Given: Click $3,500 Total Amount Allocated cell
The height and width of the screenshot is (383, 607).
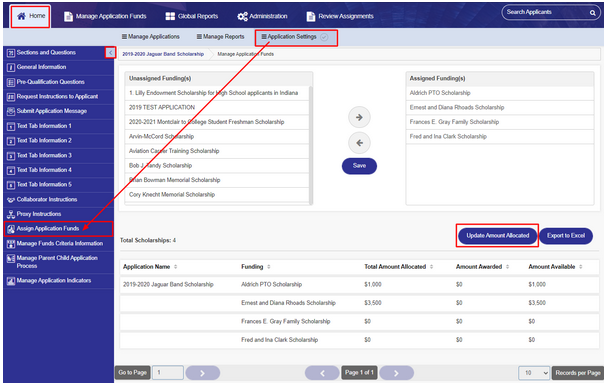Looking at the screenshot, I should click(x=372, y=303).
